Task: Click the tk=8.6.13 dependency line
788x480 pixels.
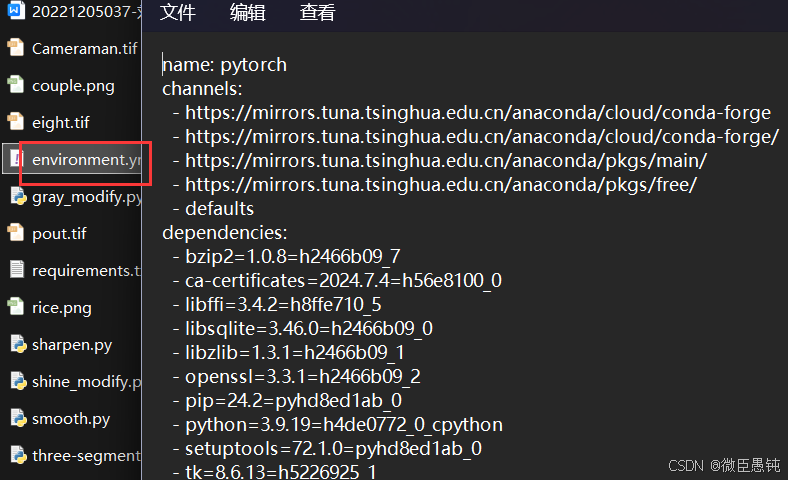Action: pos(274,472)
